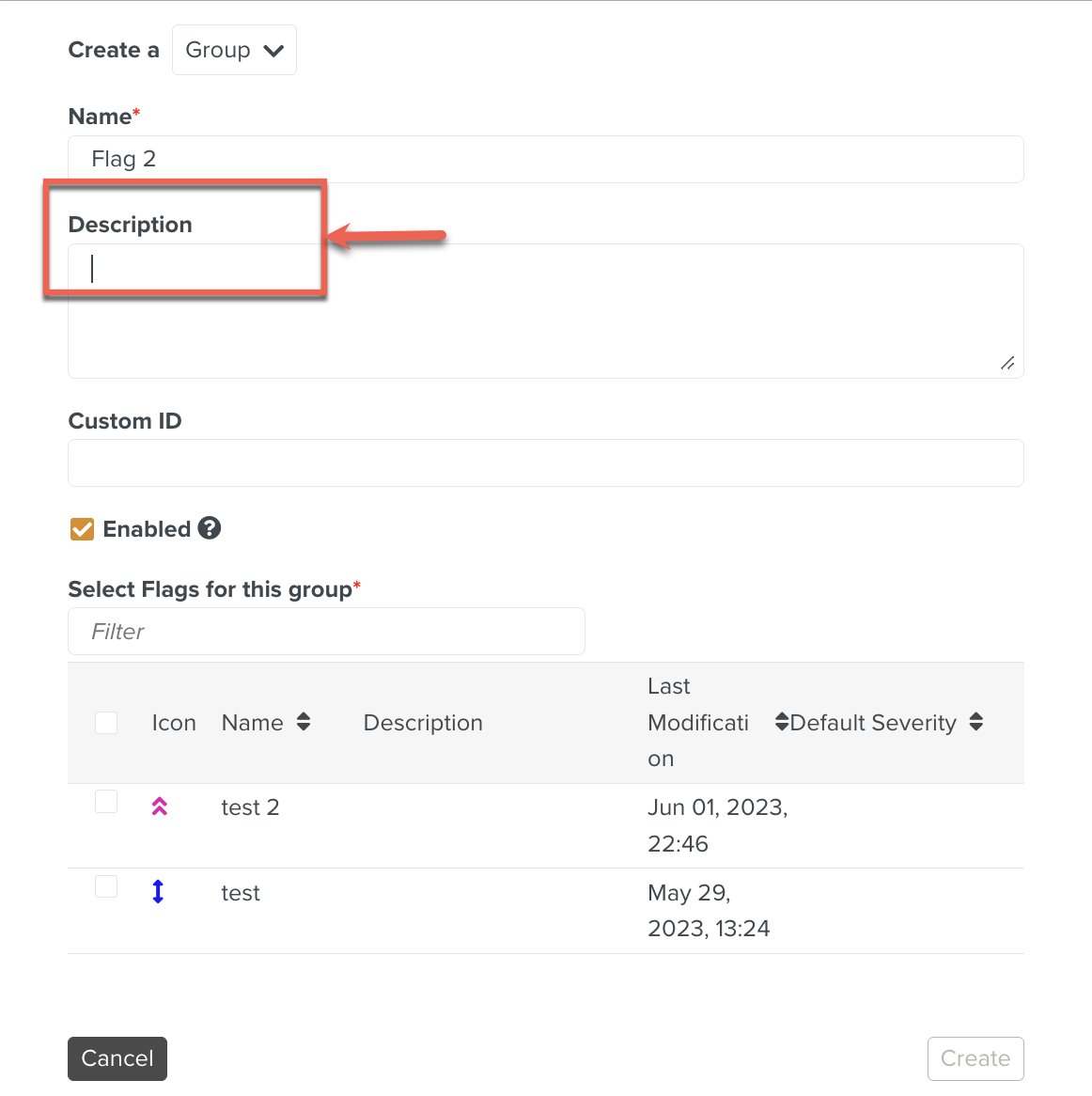The height and width of the screenshot is (1096, 1092).
Task: Grab the Description textarea resize handle
Action: [1007, 363]
